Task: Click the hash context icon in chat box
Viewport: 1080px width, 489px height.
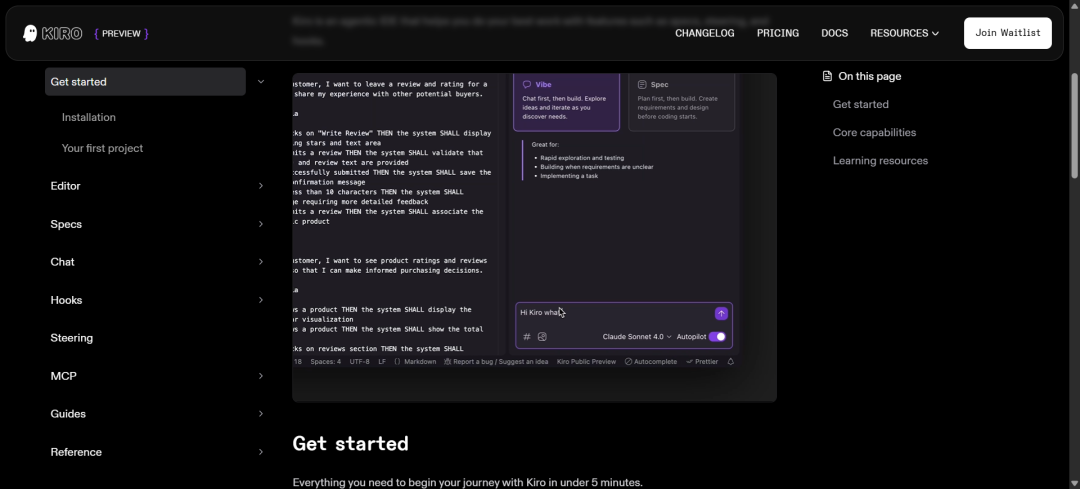Action: (x=527, y=337)
